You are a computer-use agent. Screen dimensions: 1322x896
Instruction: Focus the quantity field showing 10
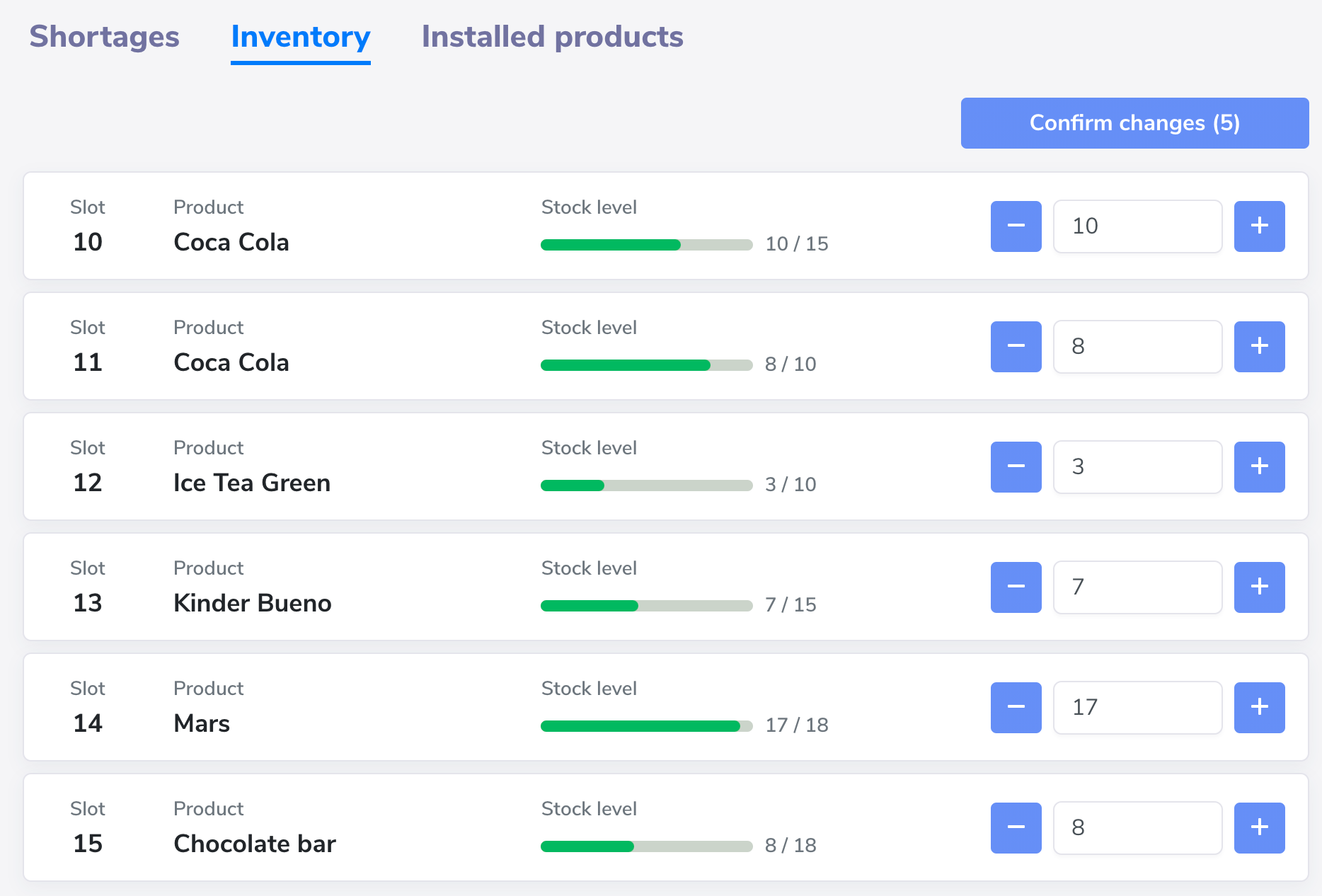(x=1137, y=226)
